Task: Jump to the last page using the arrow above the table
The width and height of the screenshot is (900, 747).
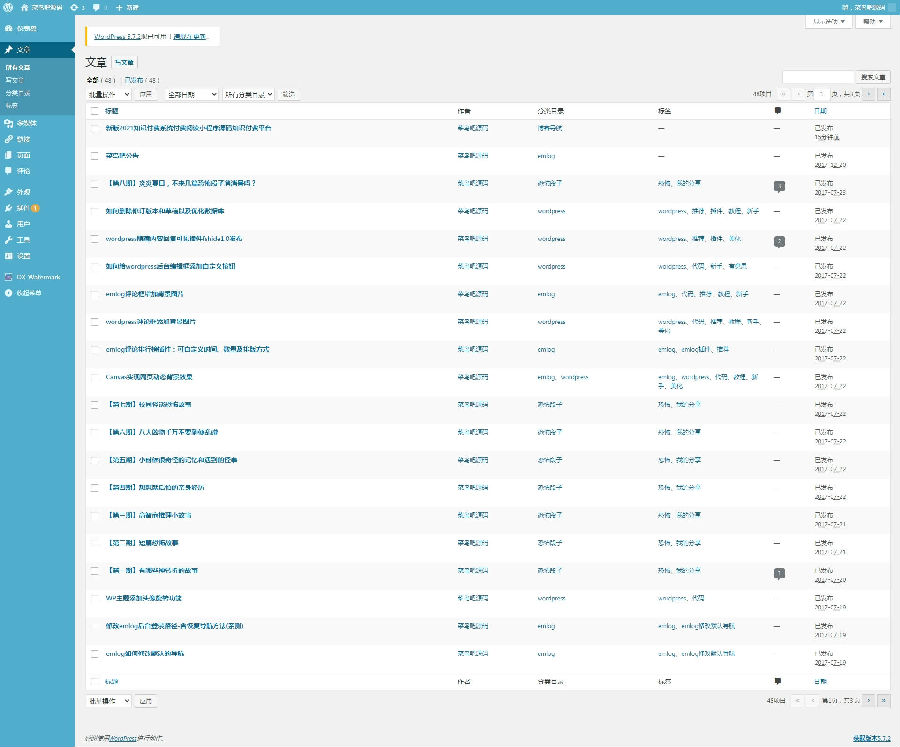Action: click(x=884, y=94)
